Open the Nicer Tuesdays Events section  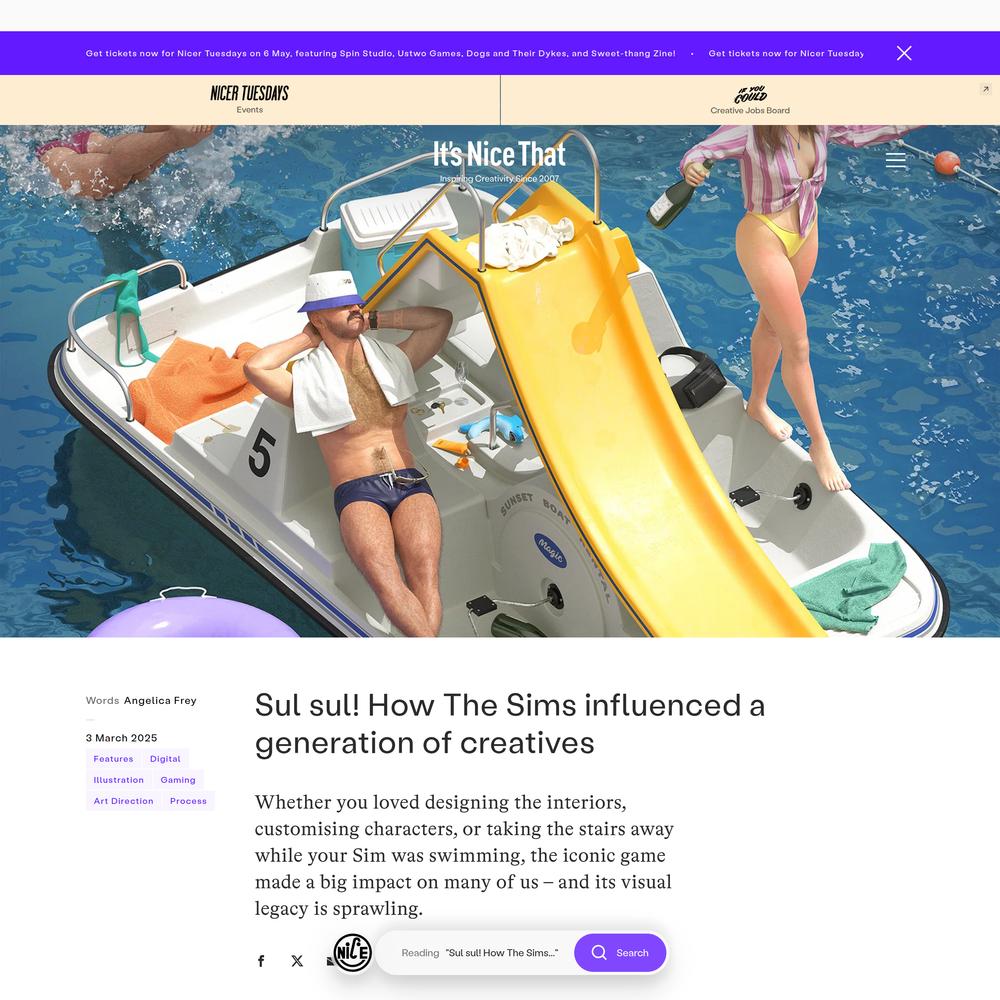point(249,99)
